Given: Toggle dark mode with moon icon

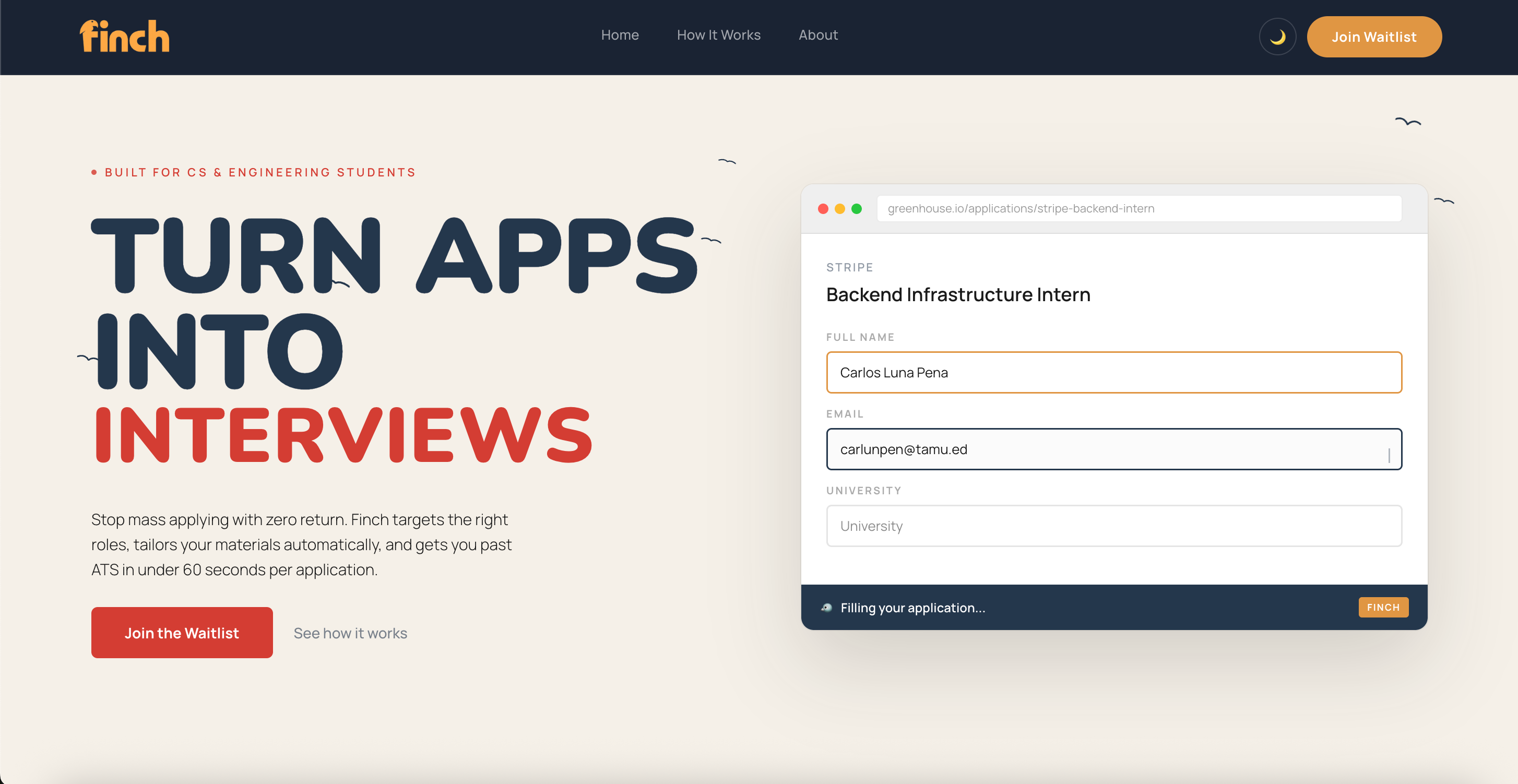Looking at the screenshot, I should [1277, 37].
